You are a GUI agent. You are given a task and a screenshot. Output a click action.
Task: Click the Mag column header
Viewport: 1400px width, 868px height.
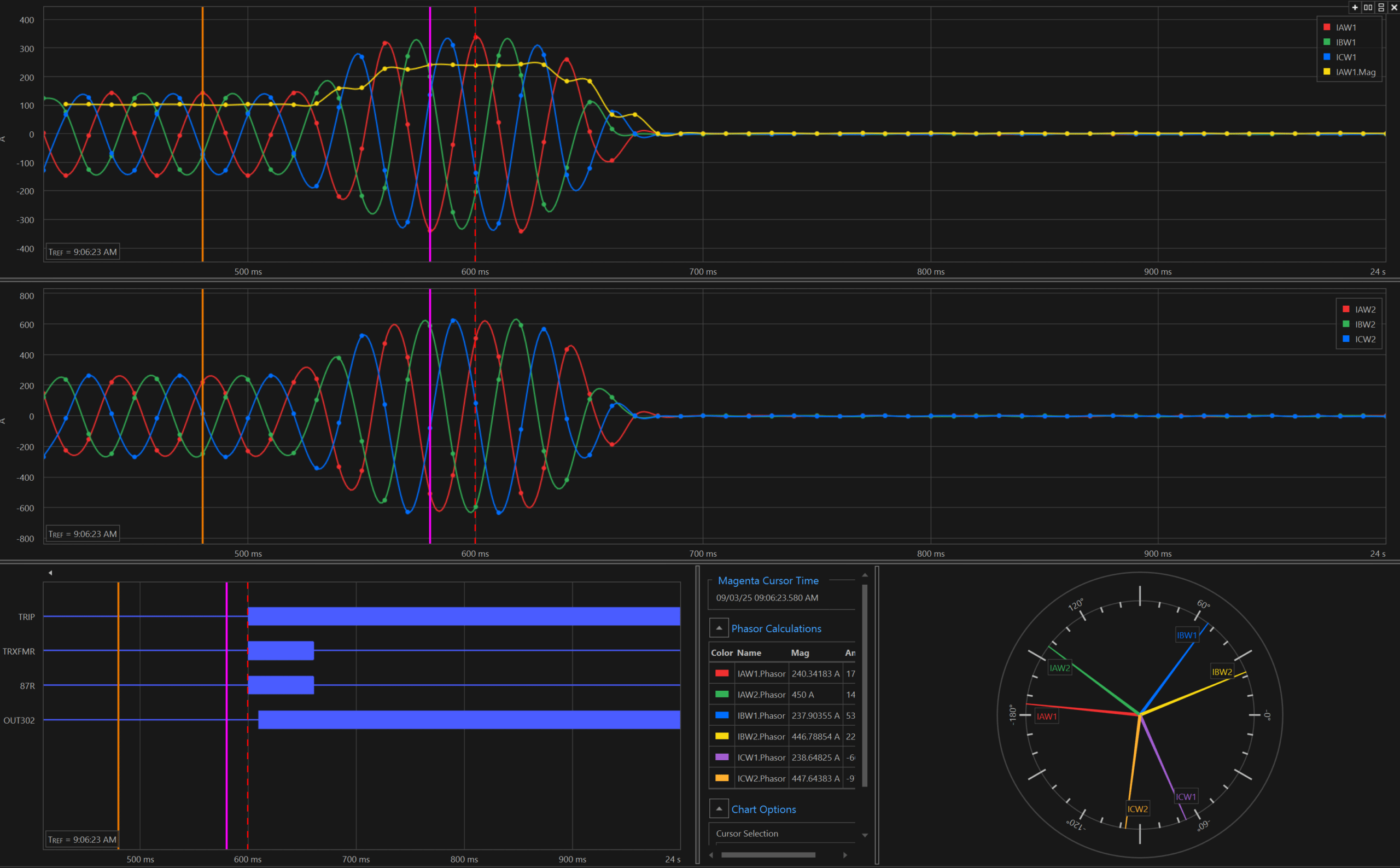point(800,653)
